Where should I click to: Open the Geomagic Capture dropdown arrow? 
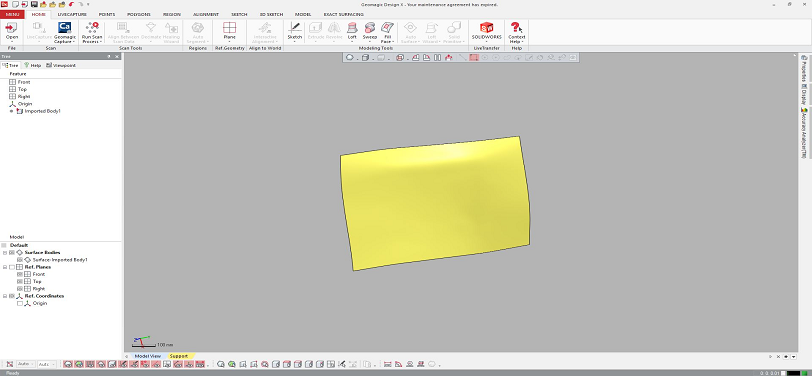point(74,41)
